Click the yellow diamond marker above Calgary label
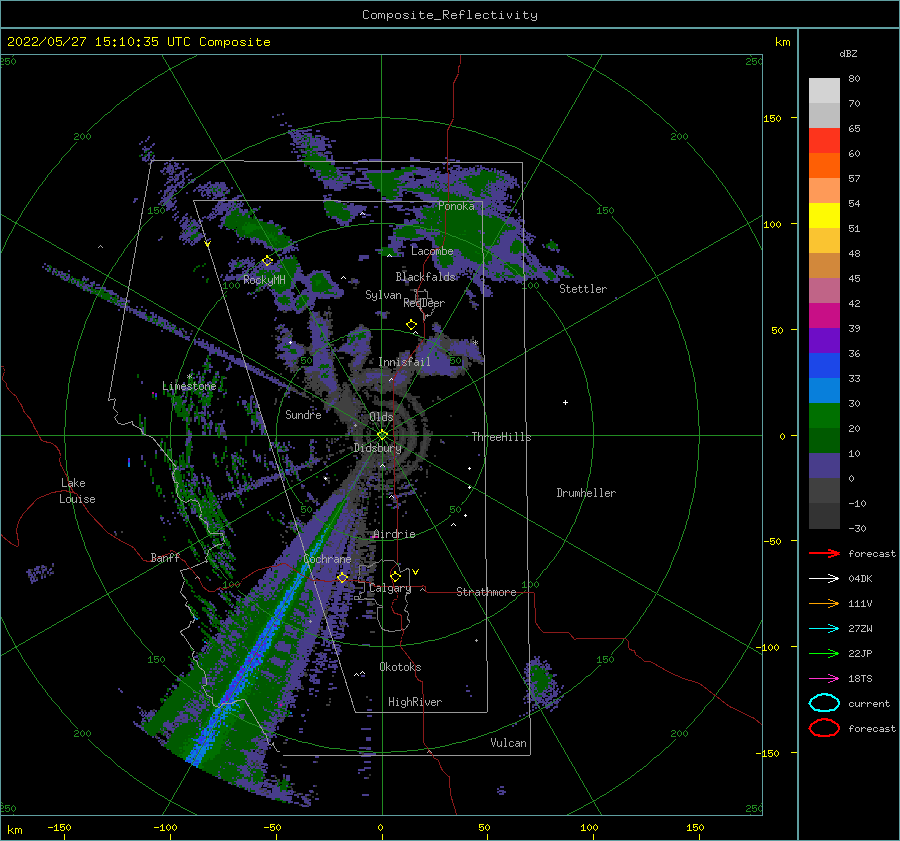This screenshot has height=841, width=900. pos(395,576)
